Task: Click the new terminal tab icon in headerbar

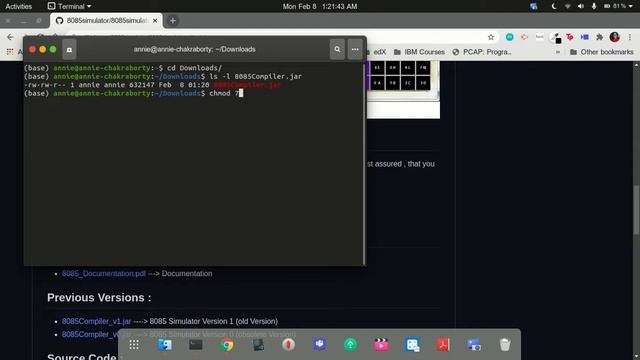Action: (69, 49)
